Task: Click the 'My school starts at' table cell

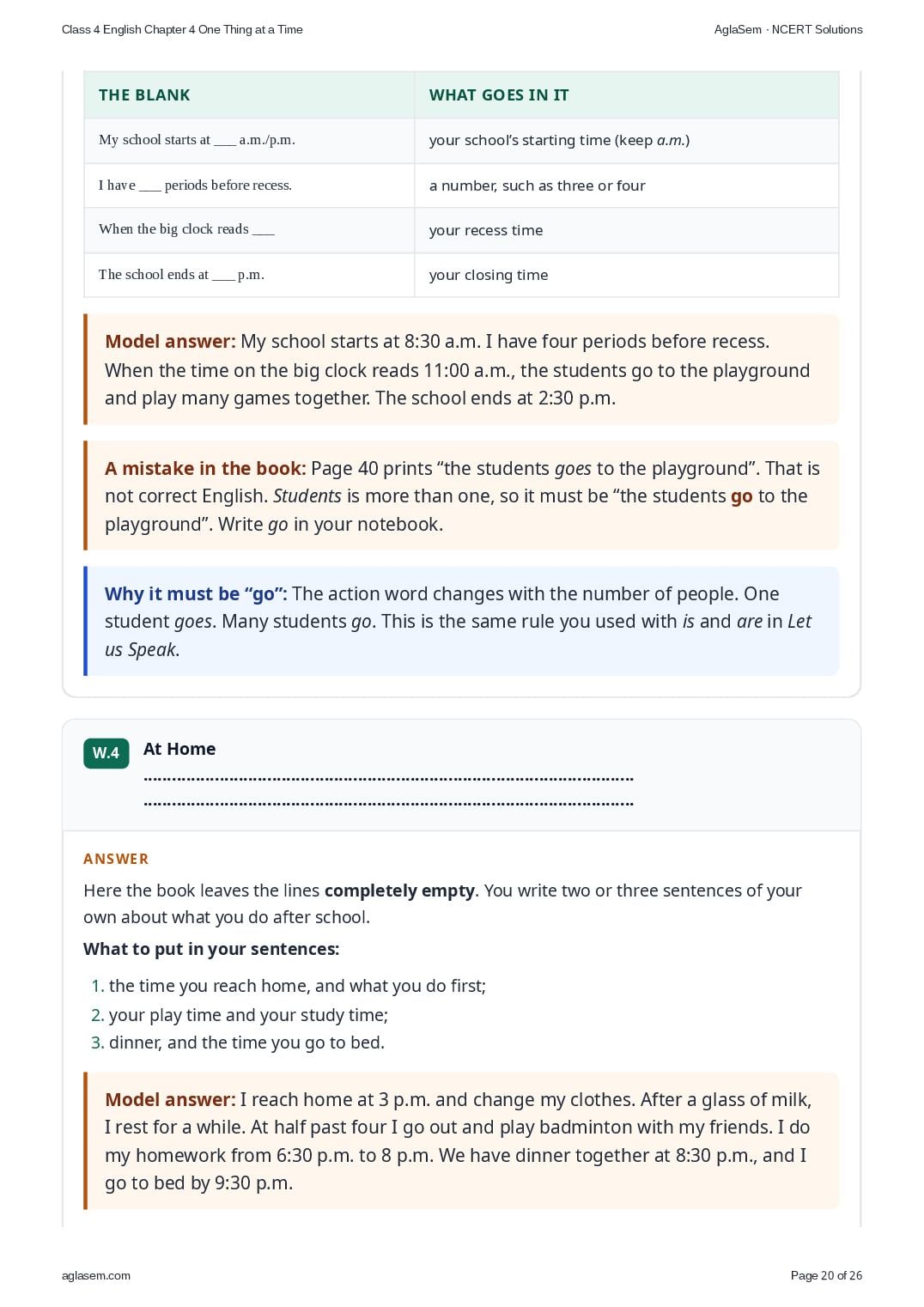Action: [249, 140]
